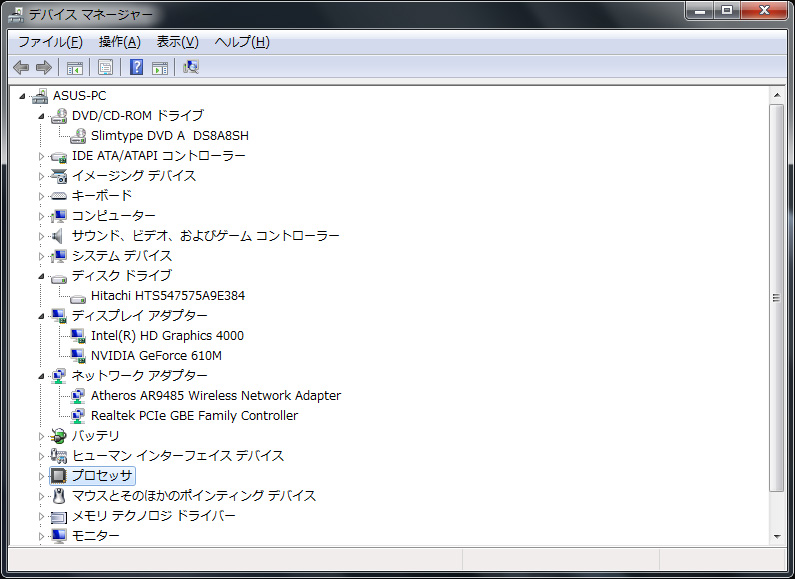Click the Forward arrow in toolbar
Viewport: 795px width, 579px height.
point(43,67)
